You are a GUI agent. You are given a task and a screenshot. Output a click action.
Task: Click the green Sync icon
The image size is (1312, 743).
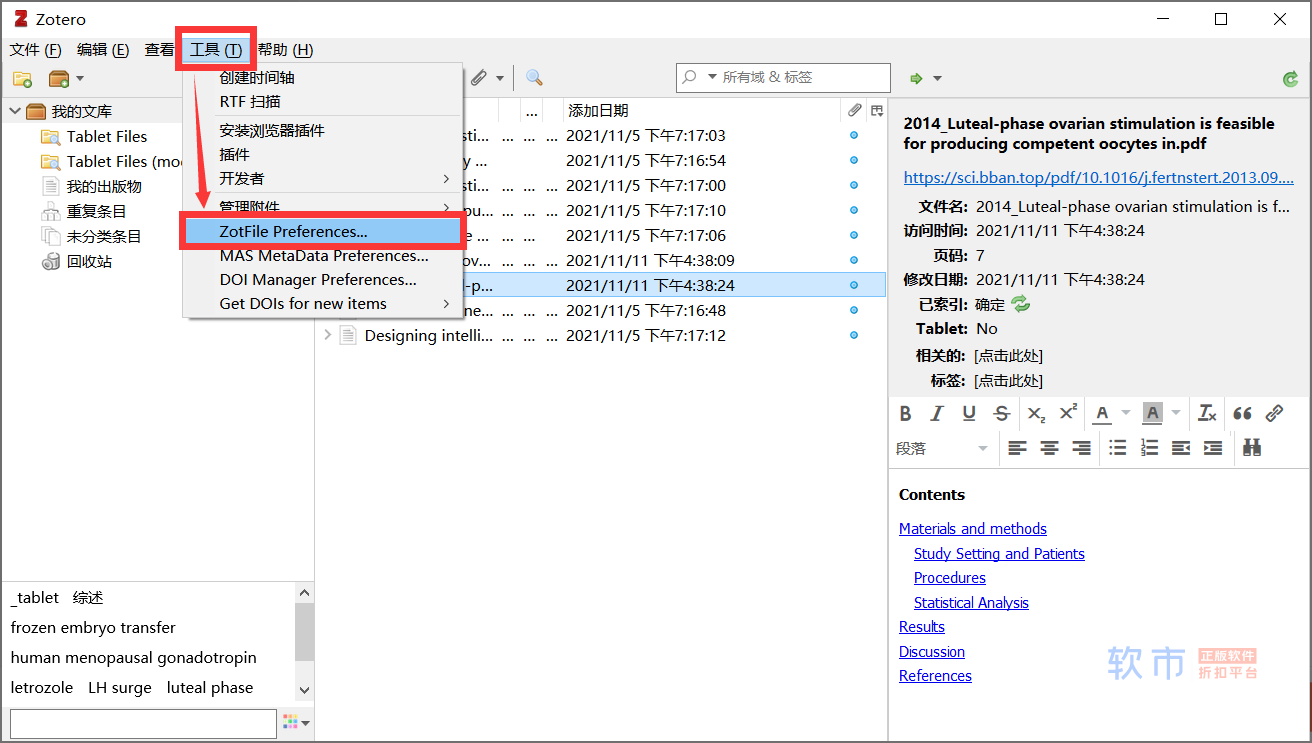(x=1290, y=78)
